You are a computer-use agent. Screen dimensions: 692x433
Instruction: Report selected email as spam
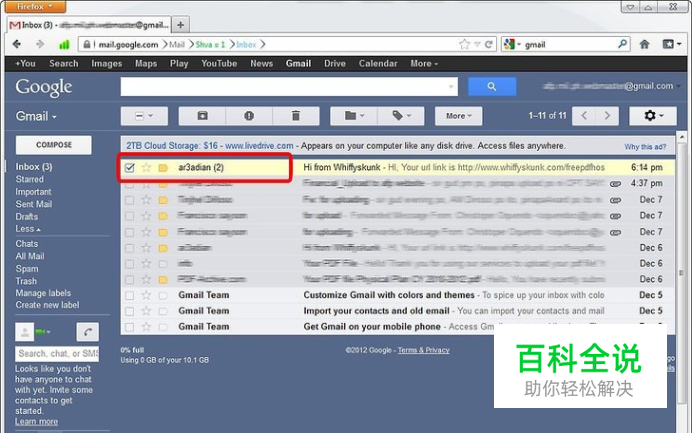coord(249,116)
